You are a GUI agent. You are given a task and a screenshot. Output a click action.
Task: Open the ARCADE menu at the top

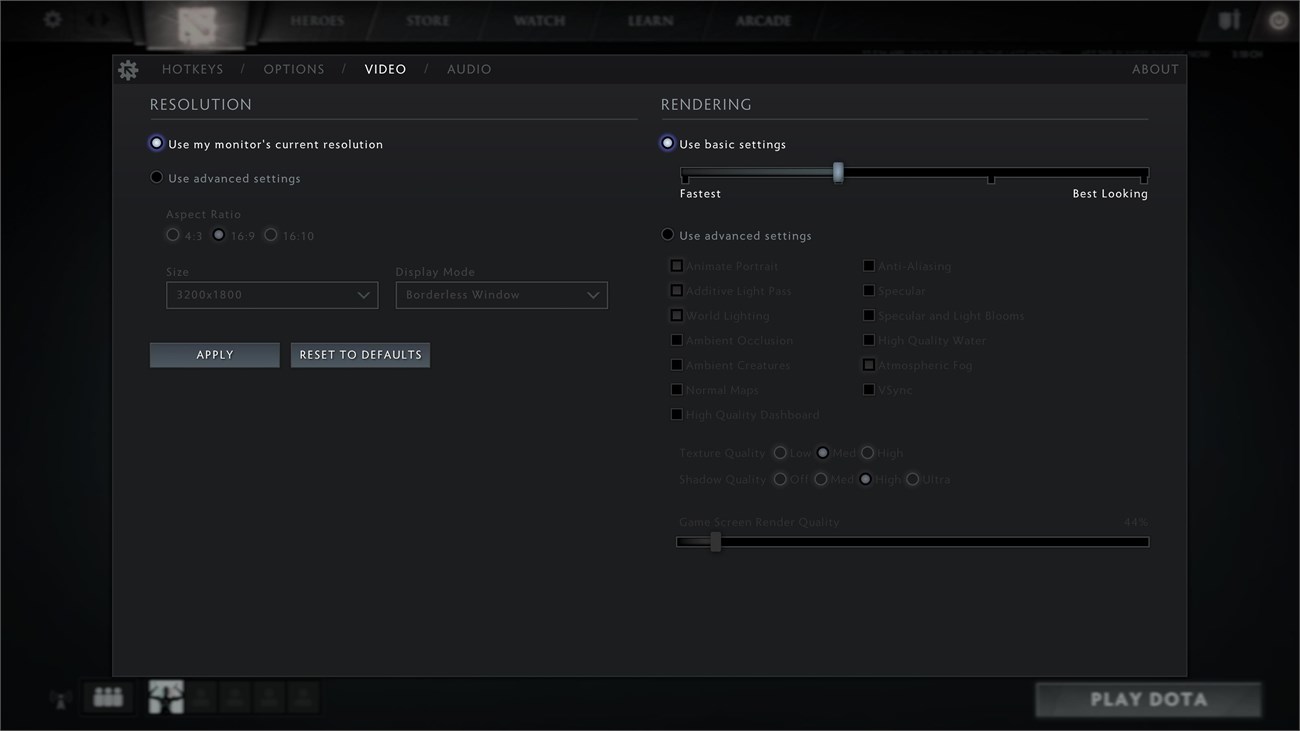point(762,20)
